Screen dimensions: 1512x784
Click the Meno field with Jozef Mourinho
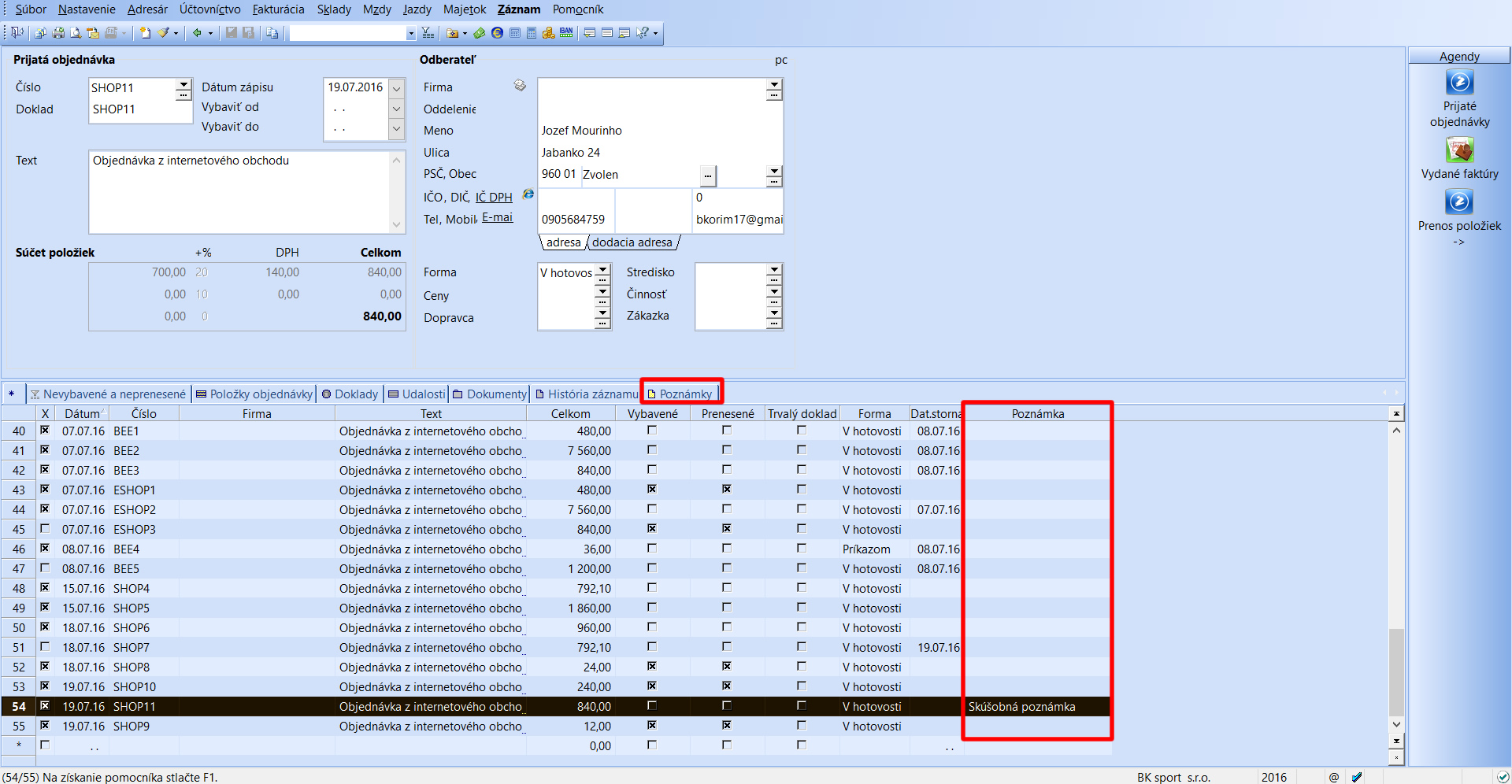click(x=660, y=131)
